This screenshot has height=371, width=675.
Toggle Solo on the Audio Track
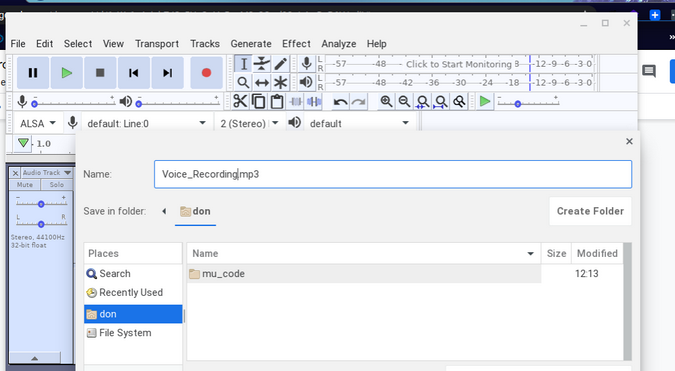56,185
